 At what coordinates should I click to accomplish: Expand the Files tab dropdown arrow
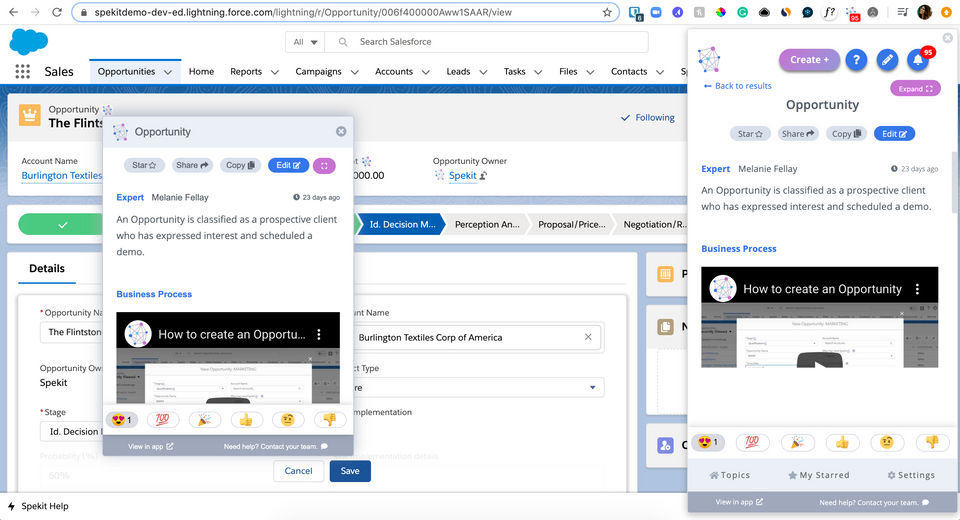[x=590, y=72]
